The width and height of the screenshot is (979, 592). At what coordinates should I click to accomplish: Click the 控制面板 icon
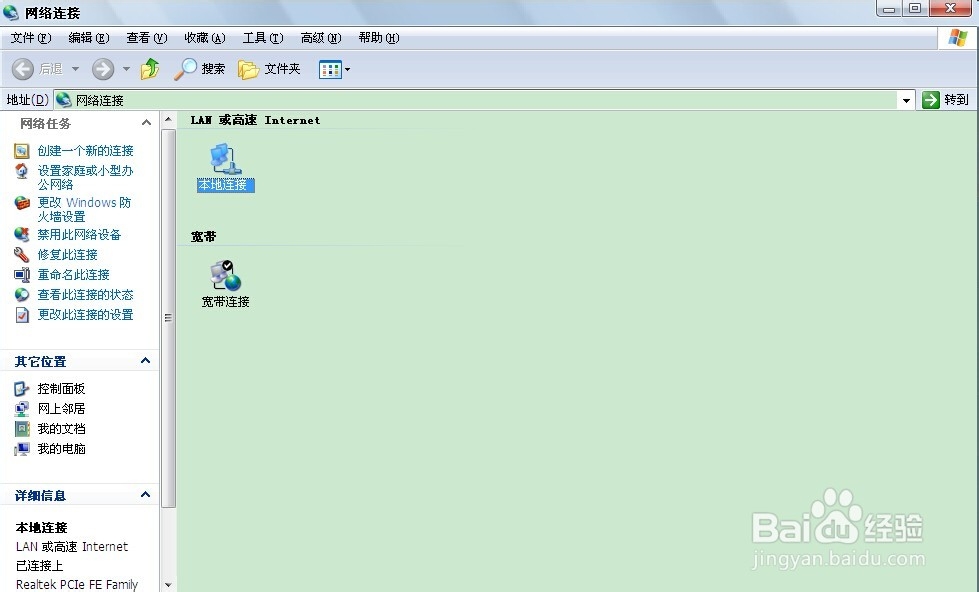(x=22, y=389)
